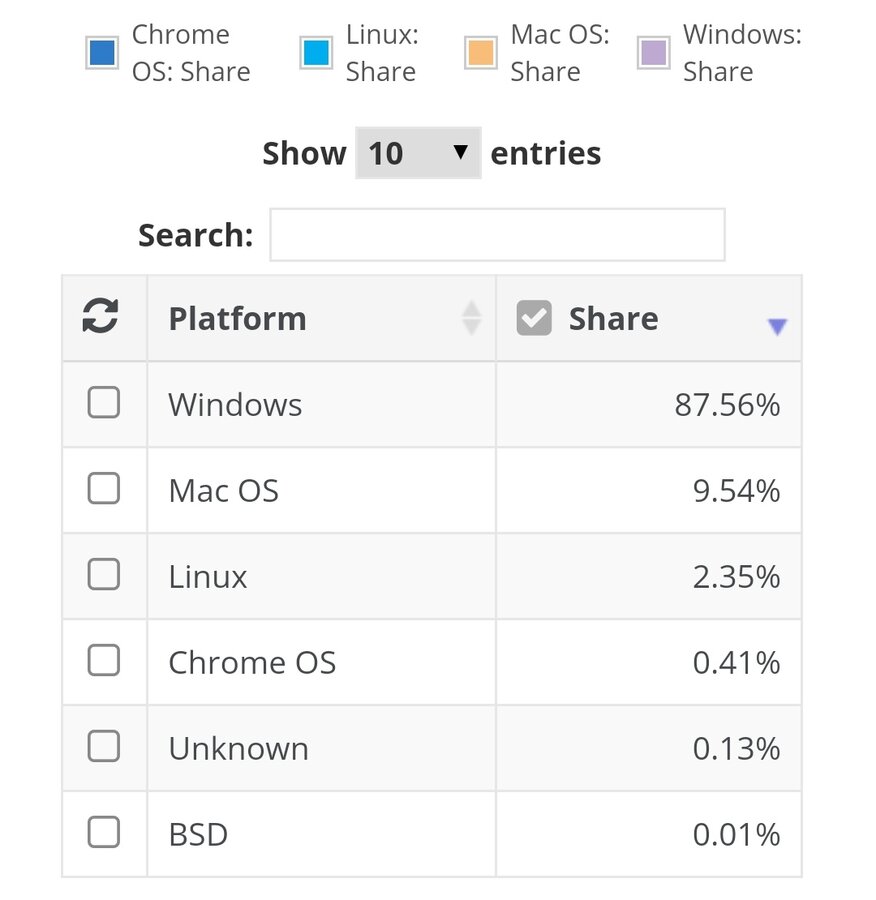This screenshot has height=900, width=876.
Task: Click the Platform column sort arrows
Action: (471, 318)
